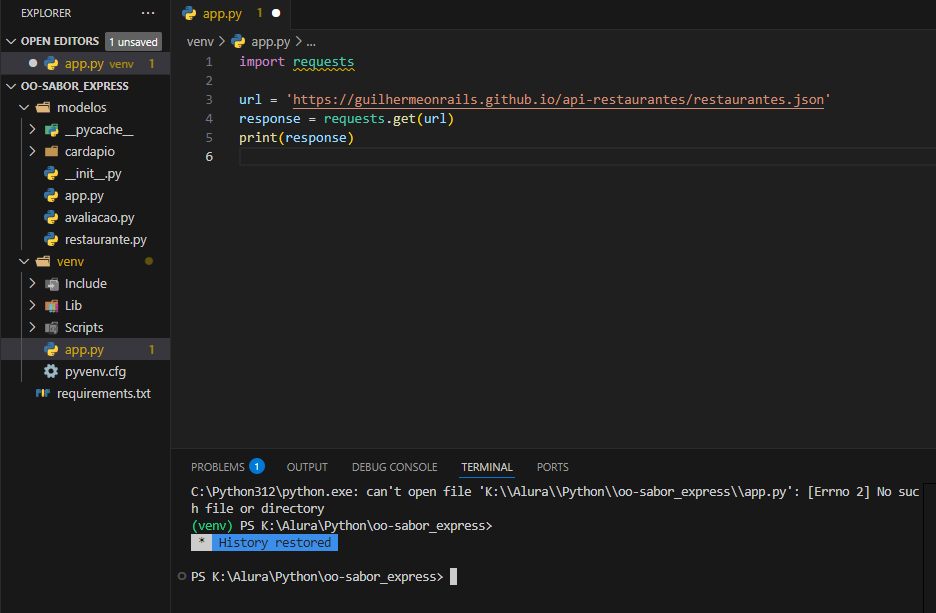The width and height of the screenshot is (936, 613).
Task: Click Python icon in app.py editor tab
Action: (x=189, y=13)
